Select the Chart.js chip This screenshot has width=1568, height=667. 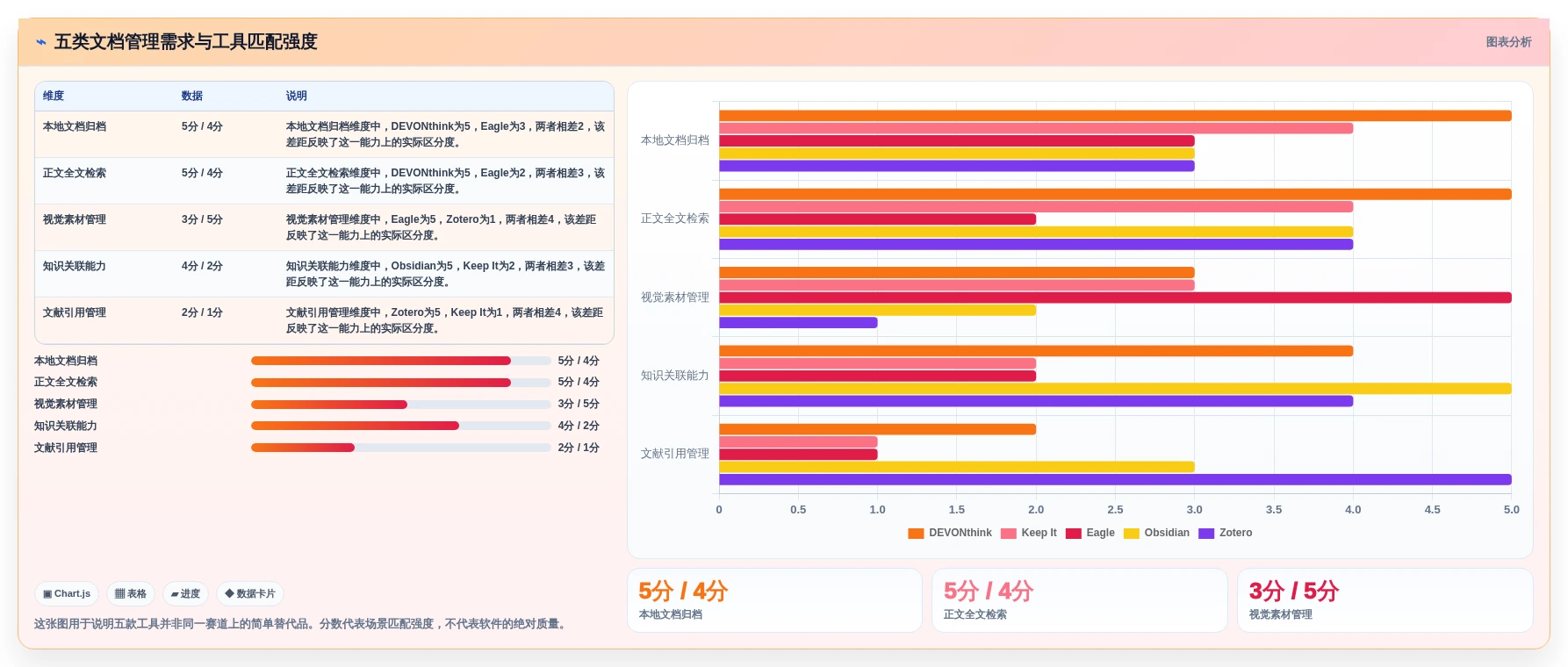click(x=67, y=594)
